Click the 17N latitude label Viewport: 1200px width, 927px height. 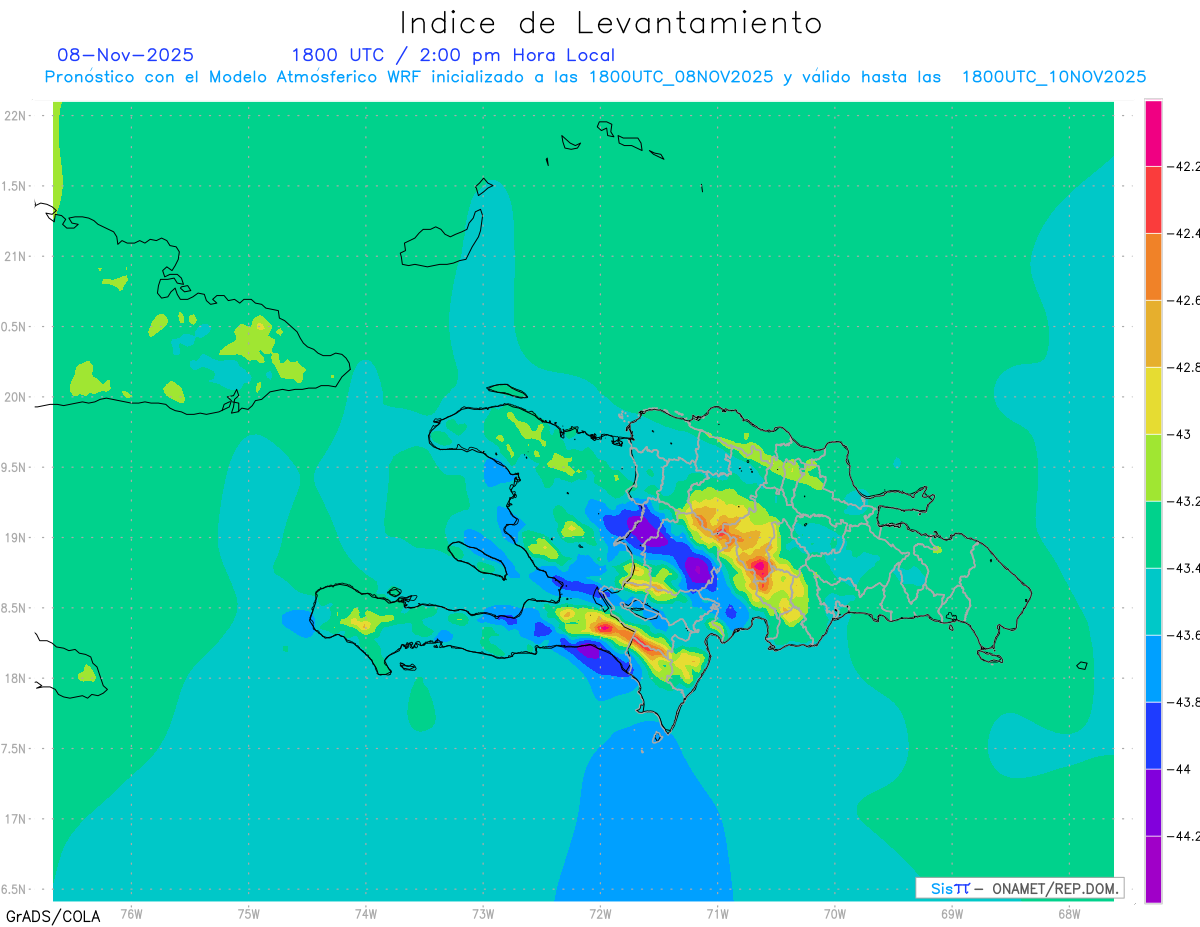click(x=15, y=819)
